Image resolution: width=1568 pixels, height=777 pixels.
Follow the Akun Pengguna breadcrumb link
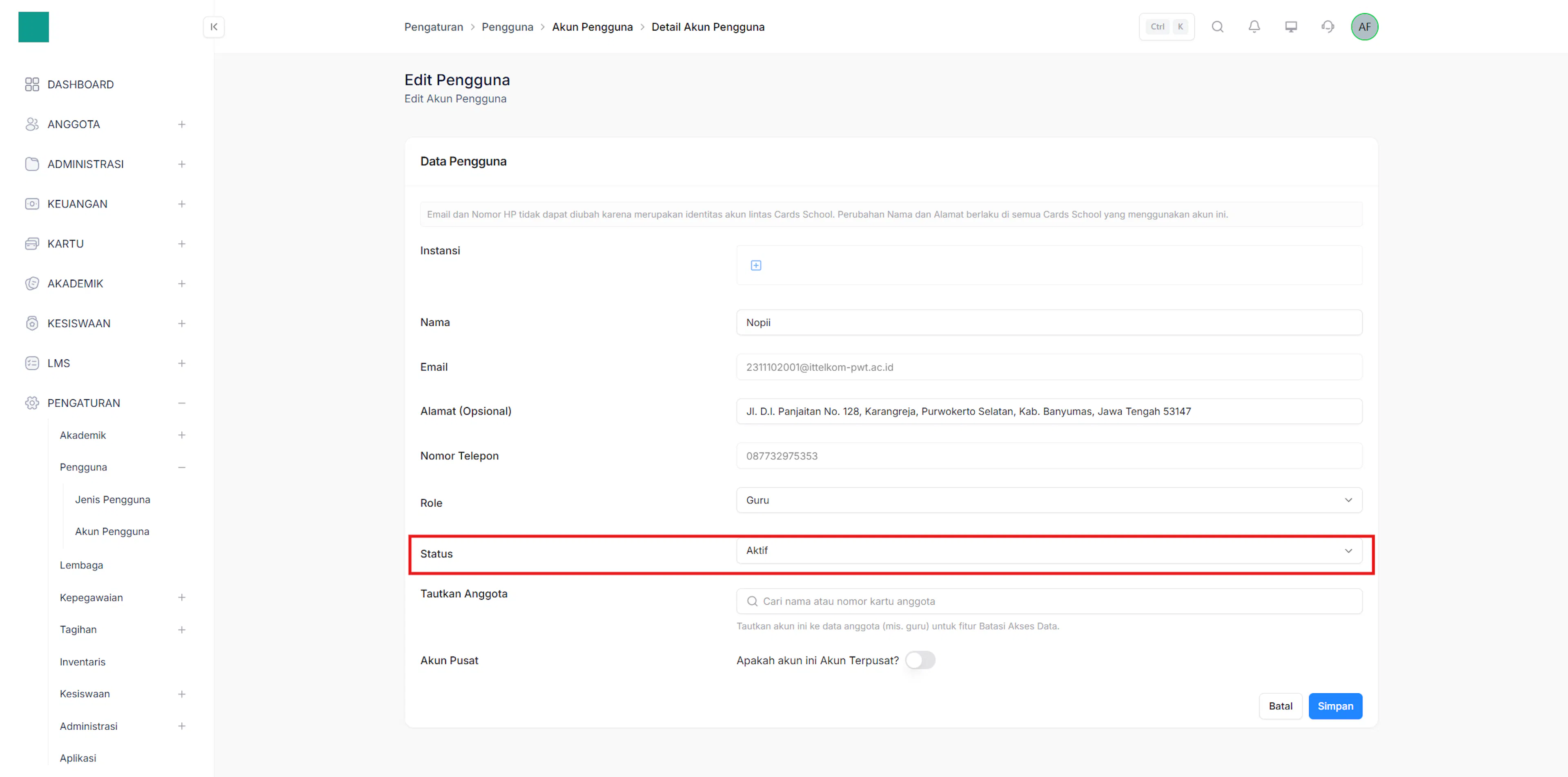(592, 27)
